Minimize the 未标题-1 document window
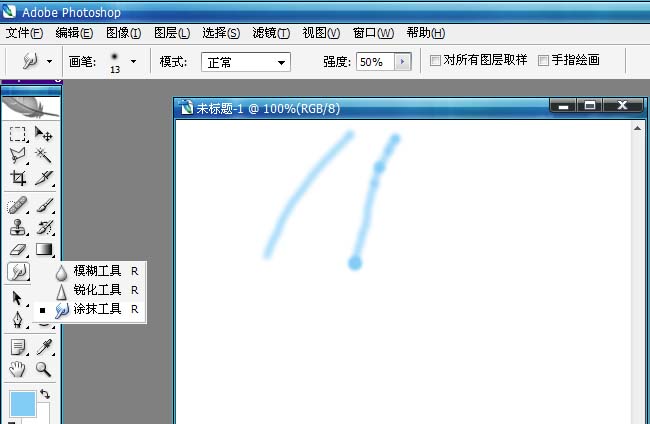This screenshot has height=424, width=650. [x=563, y=106]
